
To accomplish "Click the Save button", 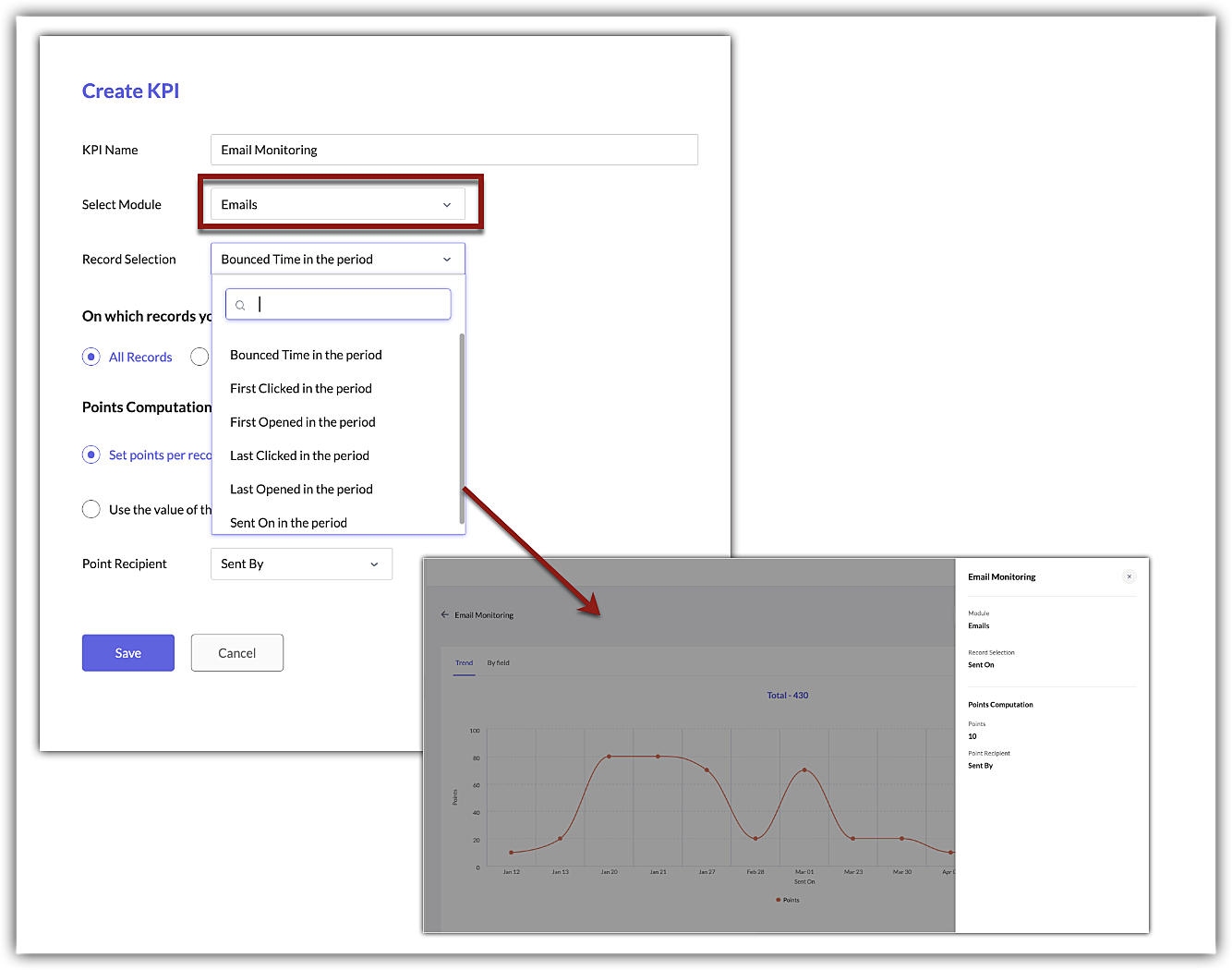I will click(128, 653).
